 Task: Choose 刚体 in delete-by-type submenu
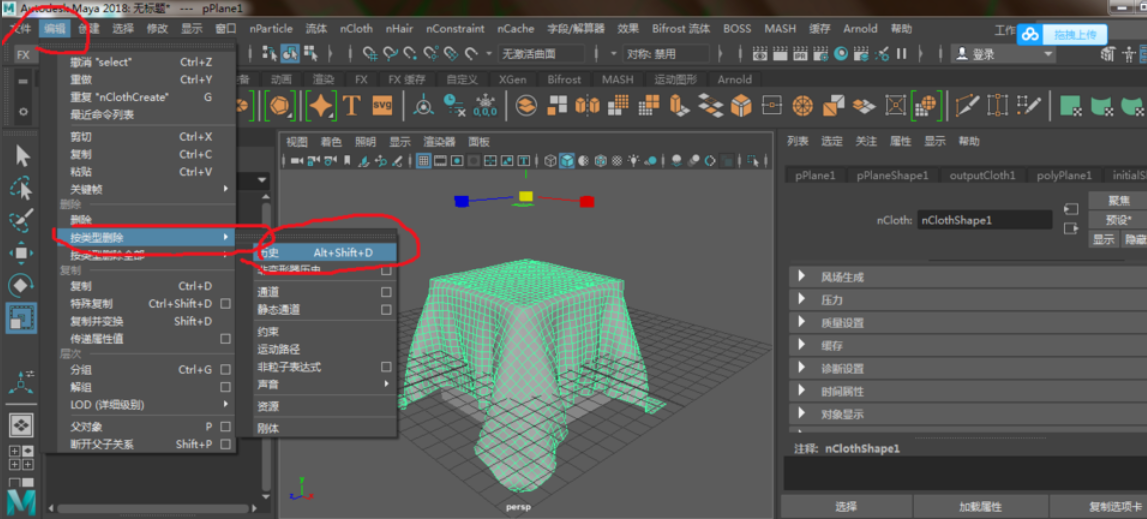tap(324, 428)
